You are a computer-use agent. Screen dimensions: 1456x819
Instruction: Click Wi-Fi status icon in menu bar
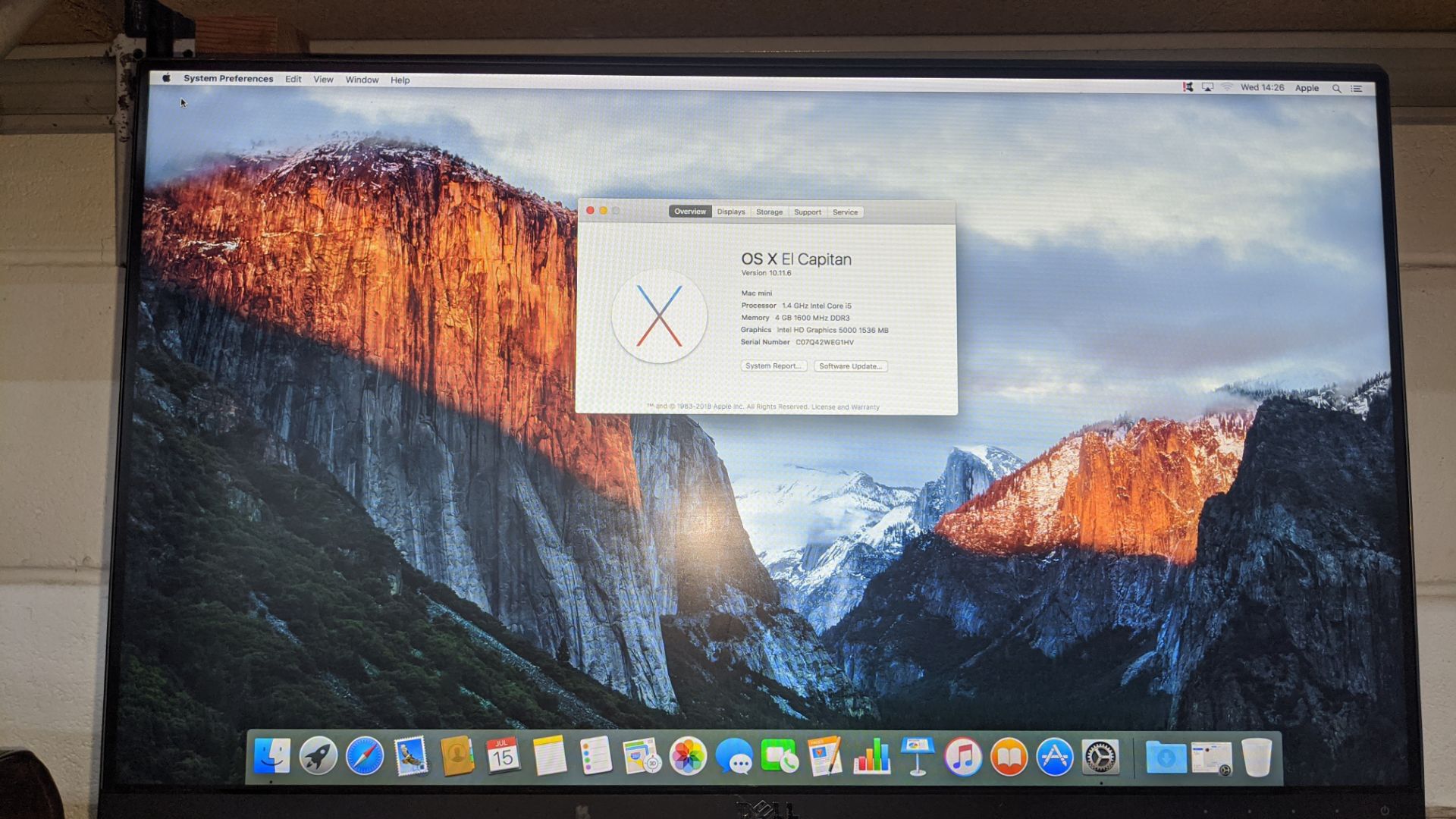click(1226, 87)
